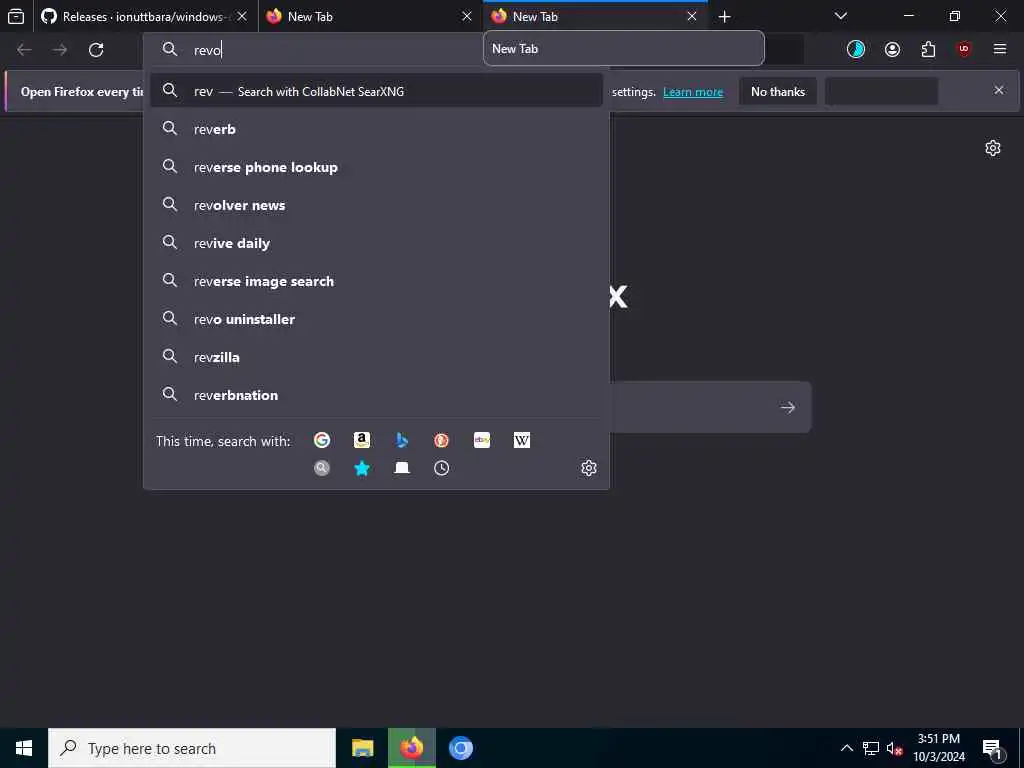Select 'rev — Search with CollabNet SearXNG' suggestion

pos(376,91)
